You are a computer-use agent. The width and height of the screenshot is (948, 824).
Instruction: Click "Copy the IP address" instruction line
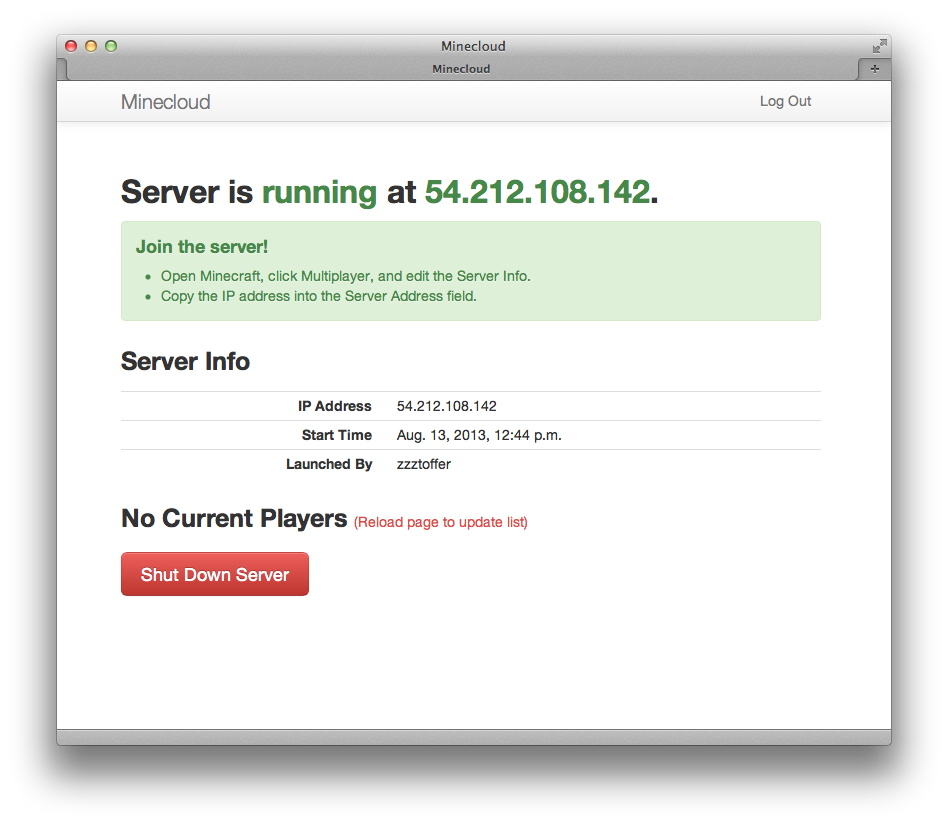[x=319, y=296]
